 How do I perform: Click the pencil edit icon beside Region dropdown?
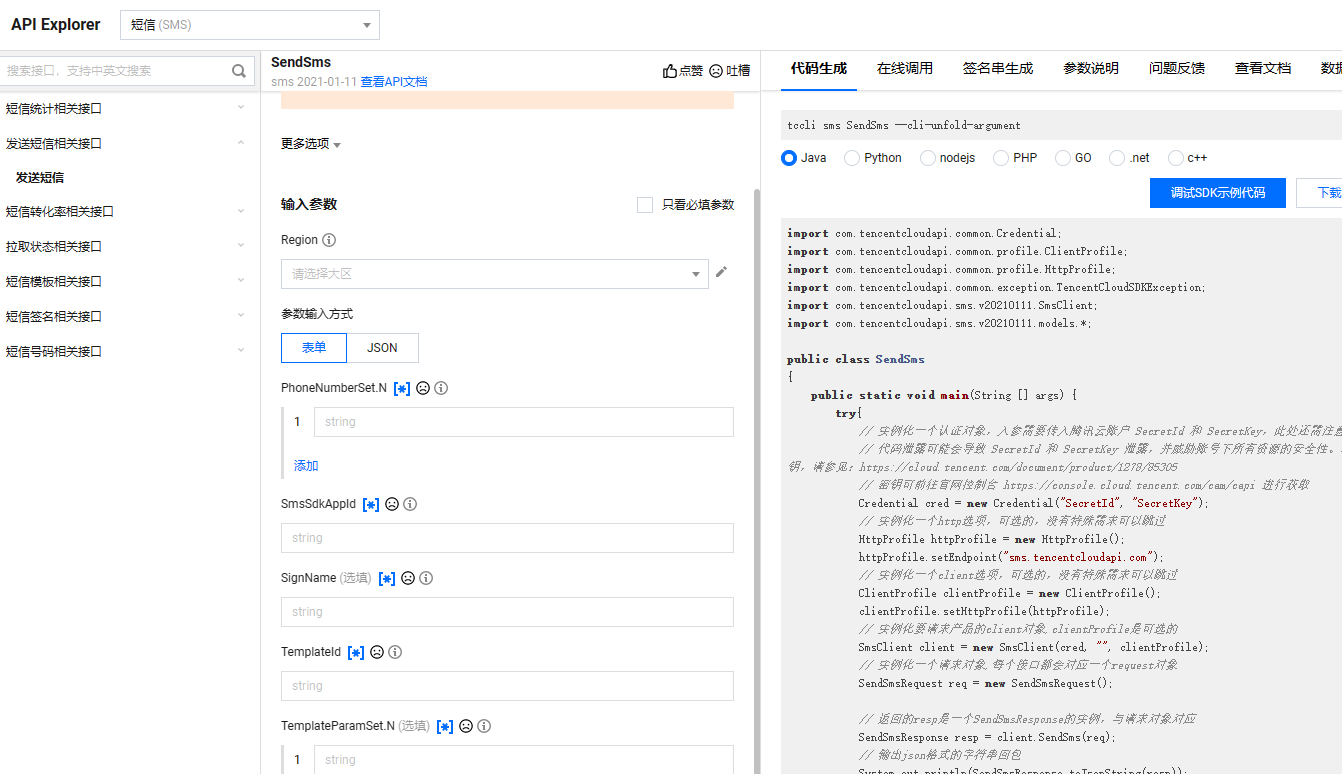coord(722,272)
